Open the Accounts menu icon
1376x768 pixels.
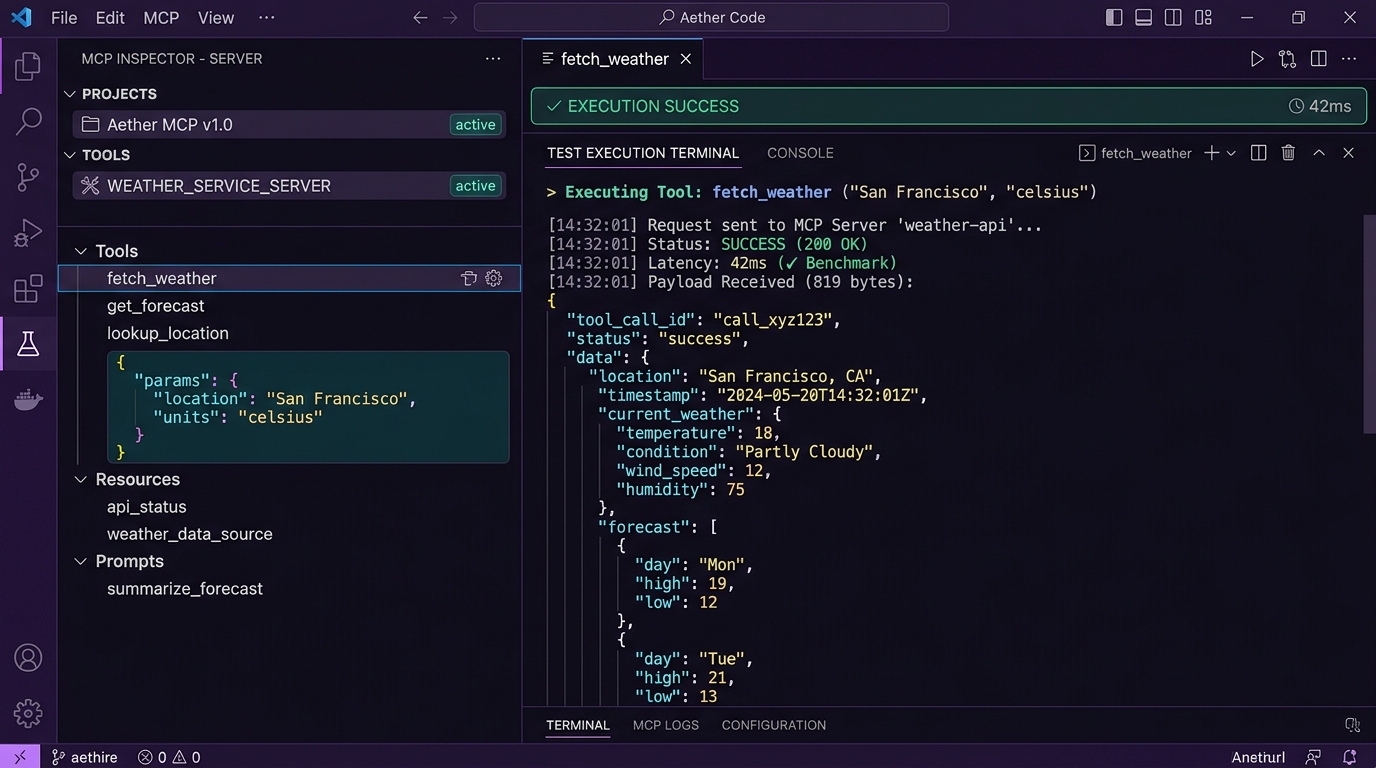(28, 658)
